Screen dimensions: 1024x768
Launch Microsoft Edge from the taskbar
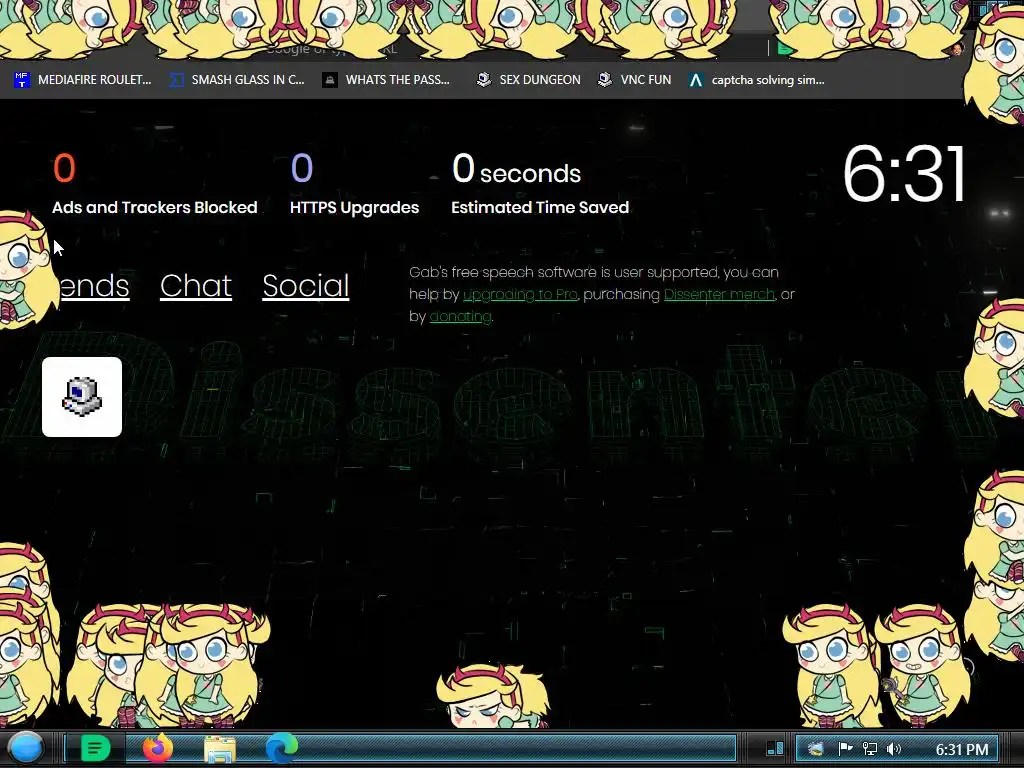pos(281,748)
